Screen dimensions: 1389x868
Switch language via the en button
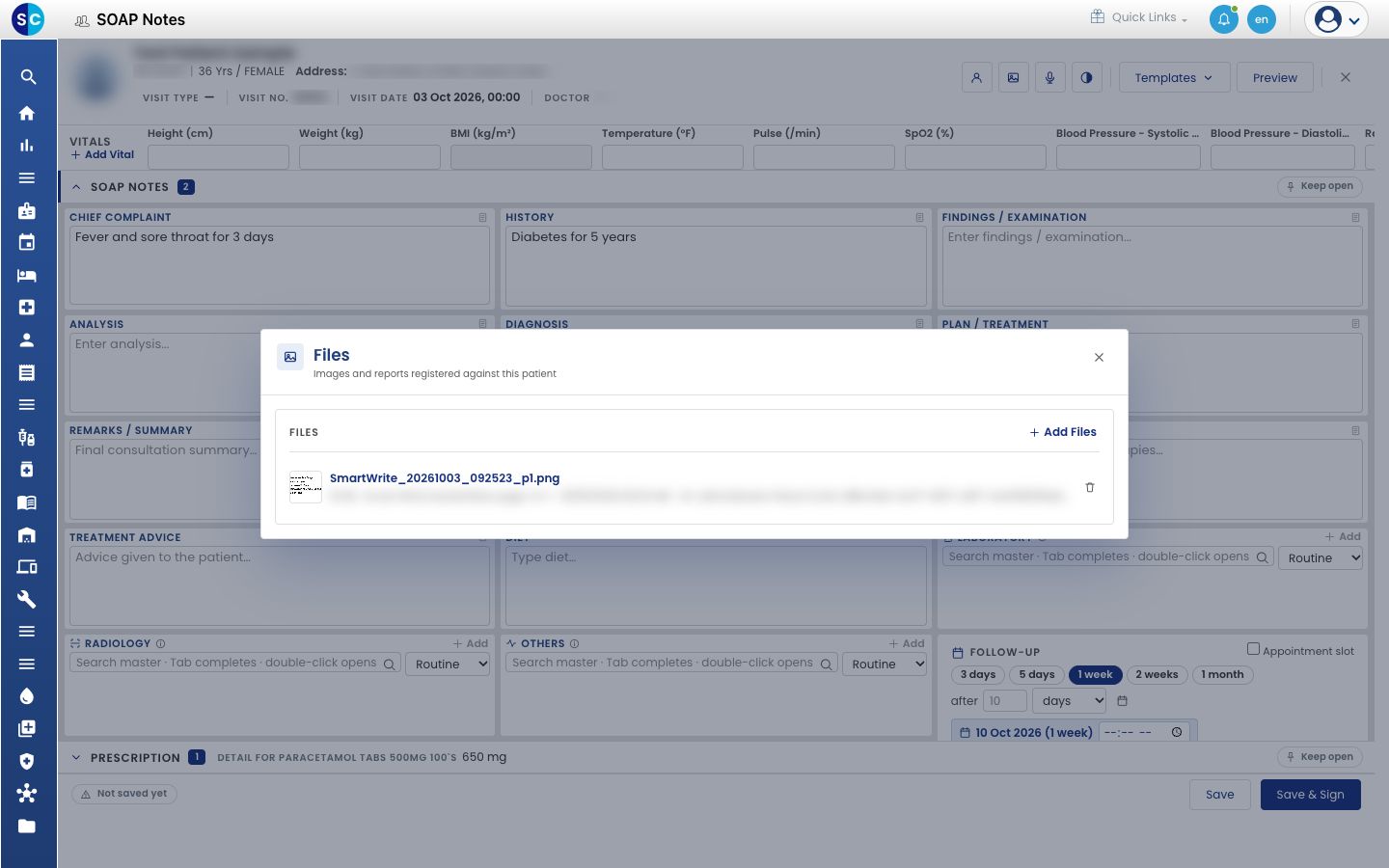1262,19
